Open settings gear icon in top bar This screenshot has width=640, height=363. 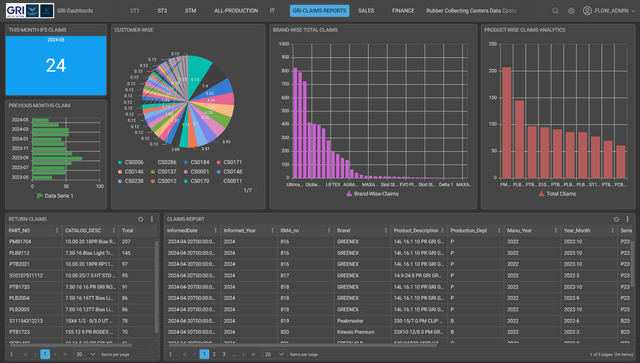571,11
